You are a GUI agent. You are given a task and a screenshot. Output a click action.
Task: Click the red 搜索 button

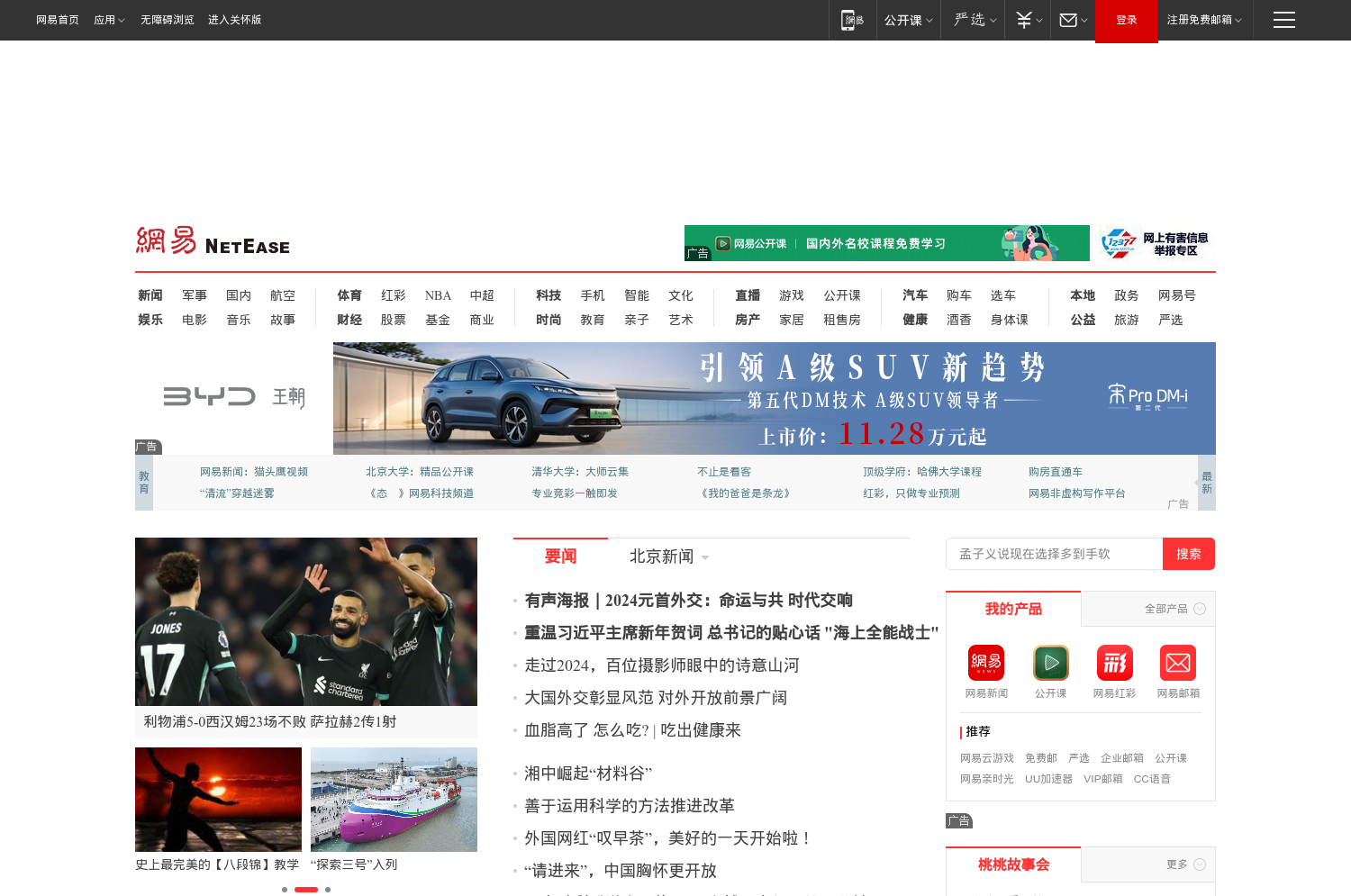click(1189, 554)
